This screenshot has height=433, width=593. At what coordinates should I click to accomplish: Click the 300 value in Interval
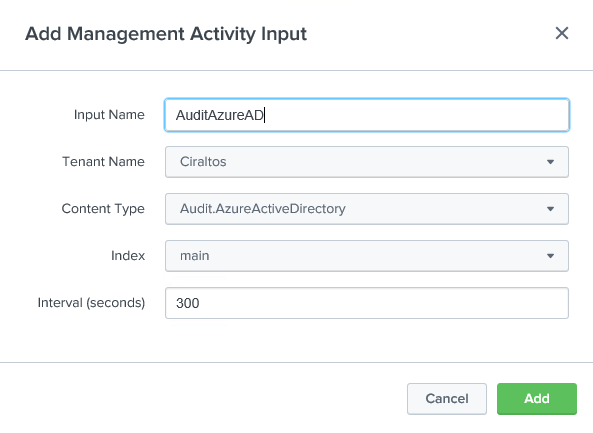pyautogui.click(x=188, y=303)
